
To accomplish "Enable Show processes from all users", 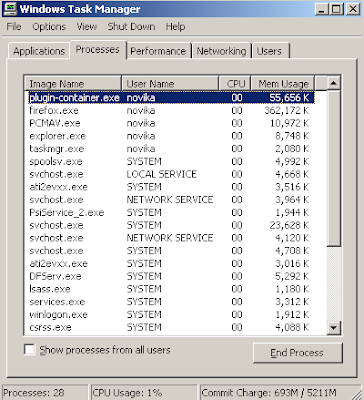I will (x=29, y=350).
